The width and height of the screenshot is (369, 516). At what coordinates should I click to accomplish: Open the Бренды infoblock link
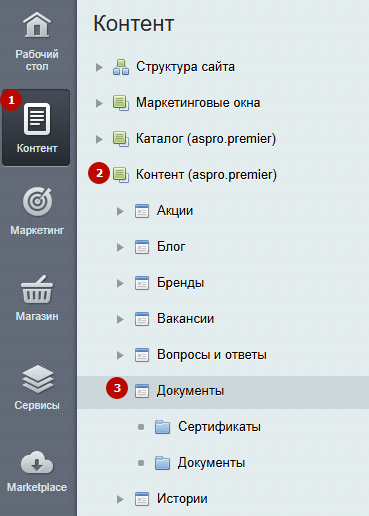[180, 283]
